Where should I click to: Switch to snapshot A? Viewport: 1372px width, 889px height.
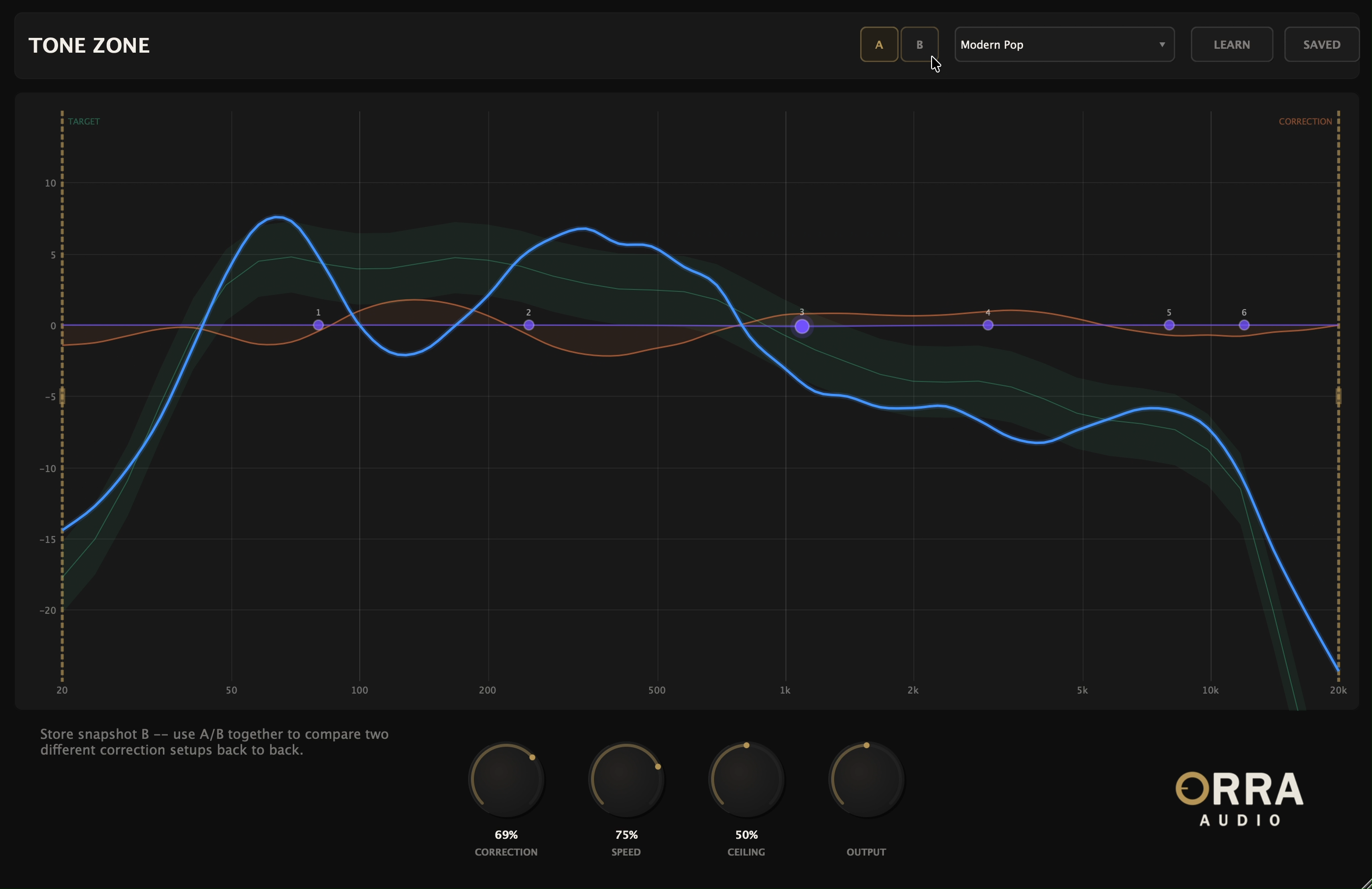tap(878, 44)
